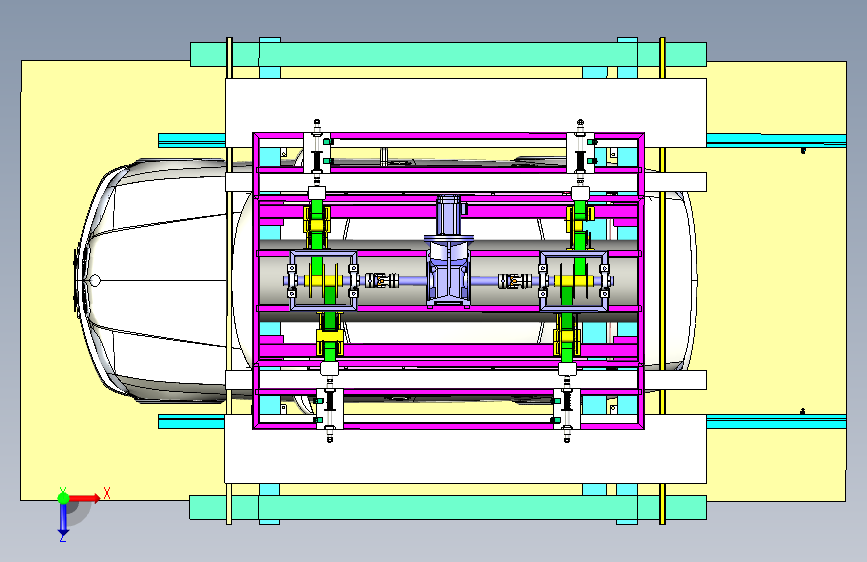Viewport: 867px width, 562px height.
Task: Click the red X axis arrow of the triad
Action: coord(86,498)
